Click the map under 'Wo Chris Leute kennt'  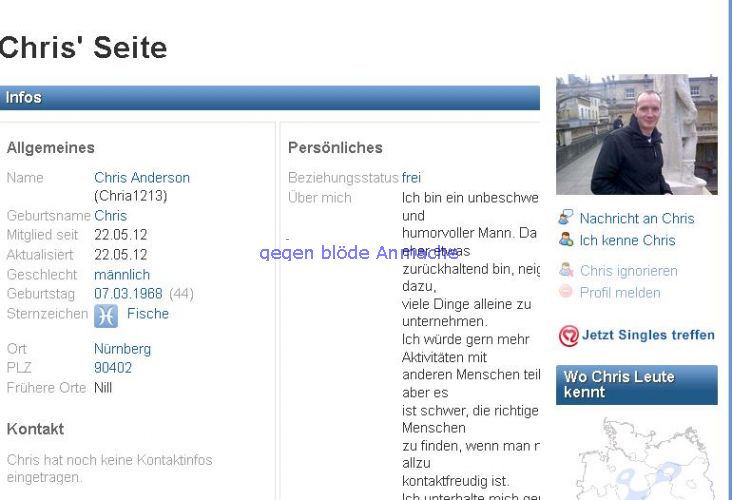636,460
